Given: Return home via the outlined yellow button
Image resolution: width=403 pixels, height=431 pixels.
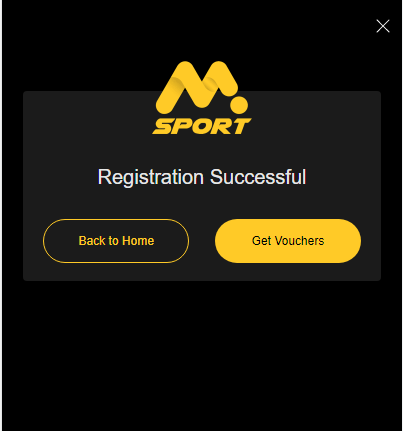Looking at the screenshot, I should pos(116,241).
